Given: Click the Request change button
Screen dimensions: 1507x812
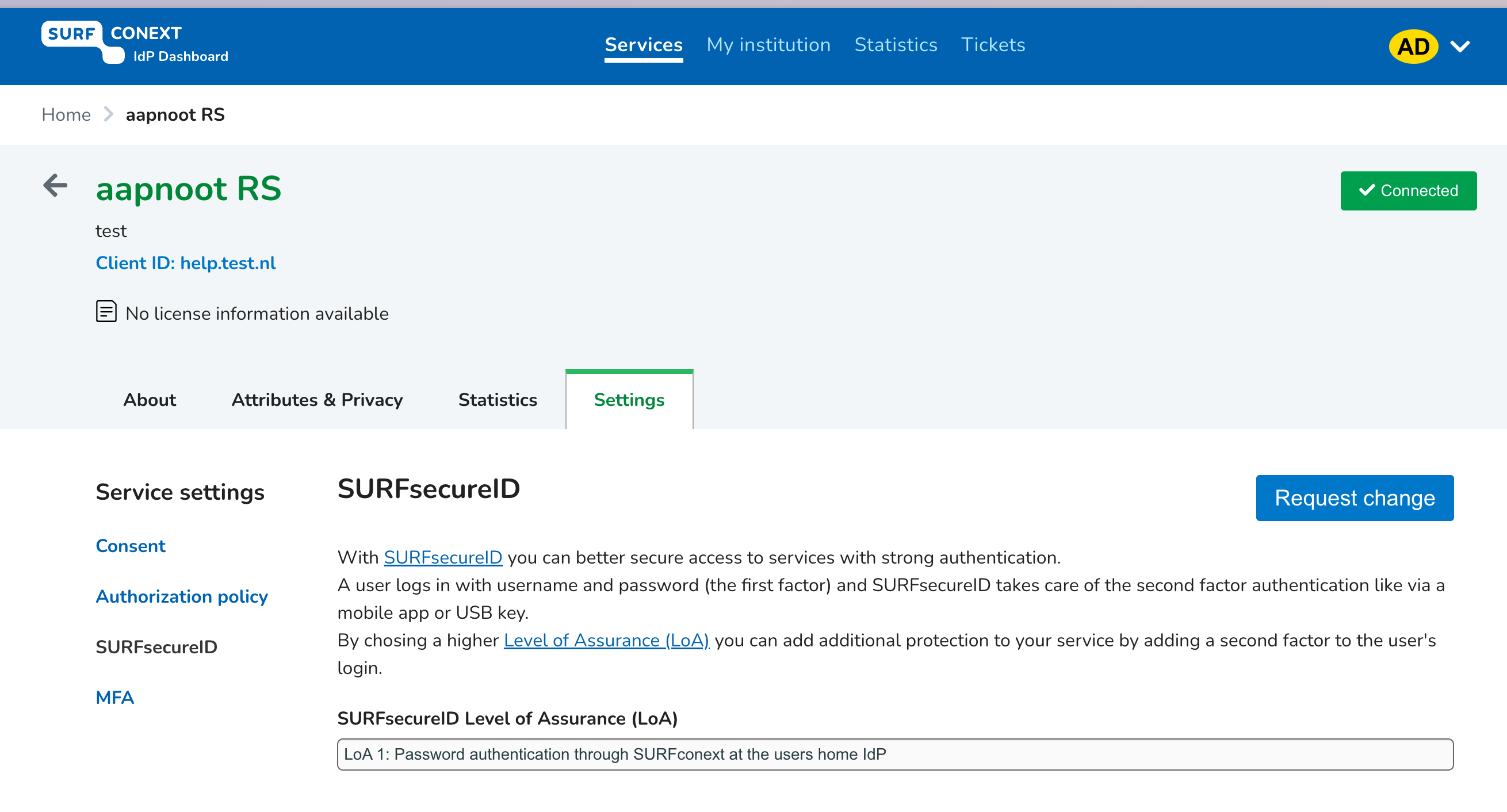Looking at the screenshot, I should (1355, 498).
